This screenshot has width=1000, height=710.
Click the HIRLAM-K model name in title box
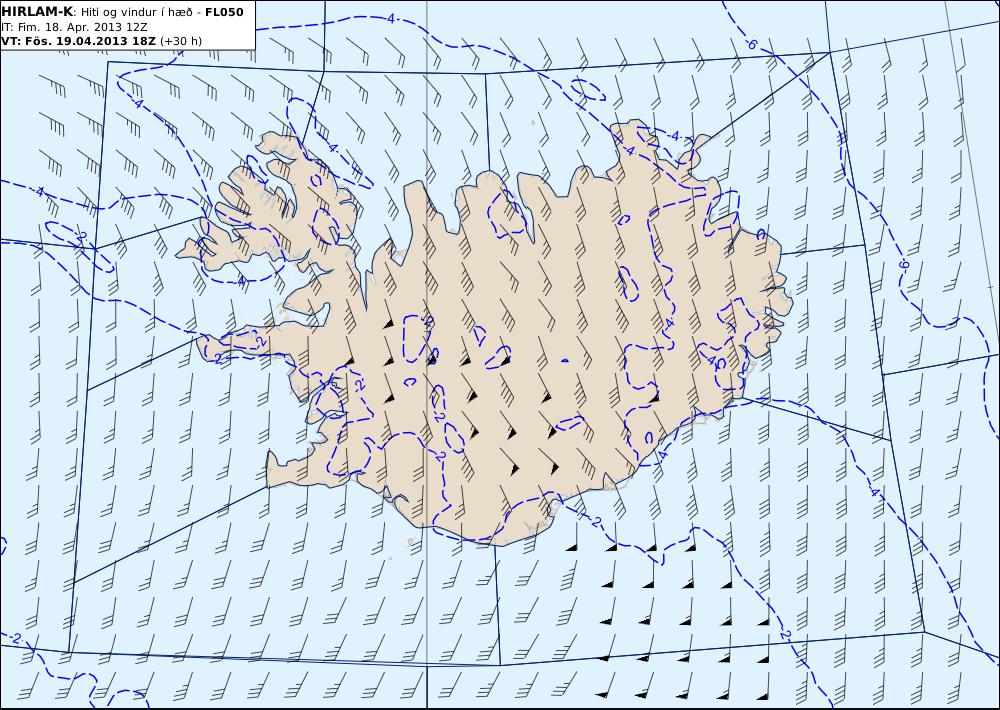pos(37,12)
